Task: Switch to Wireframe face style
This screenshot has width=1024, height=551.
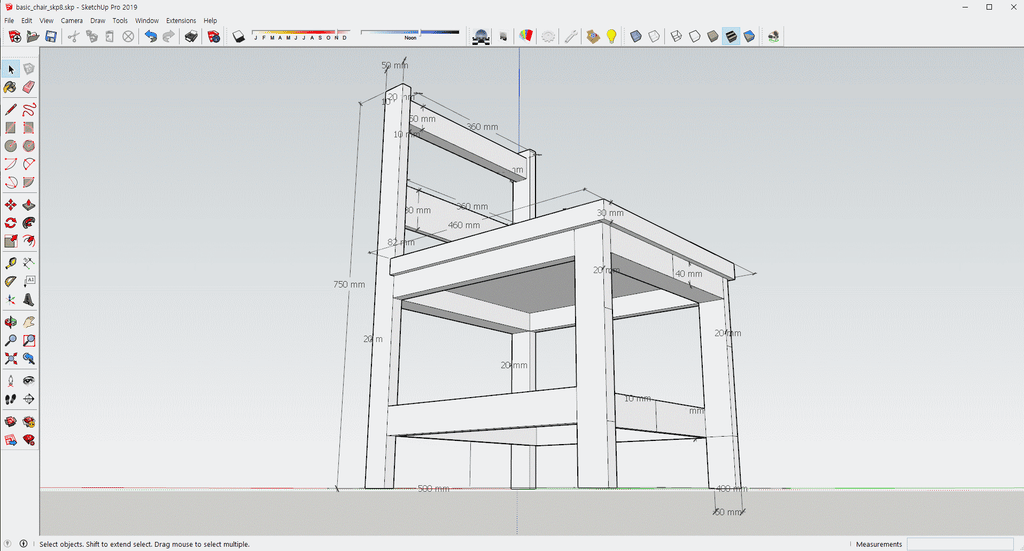Action: [676, 37]
